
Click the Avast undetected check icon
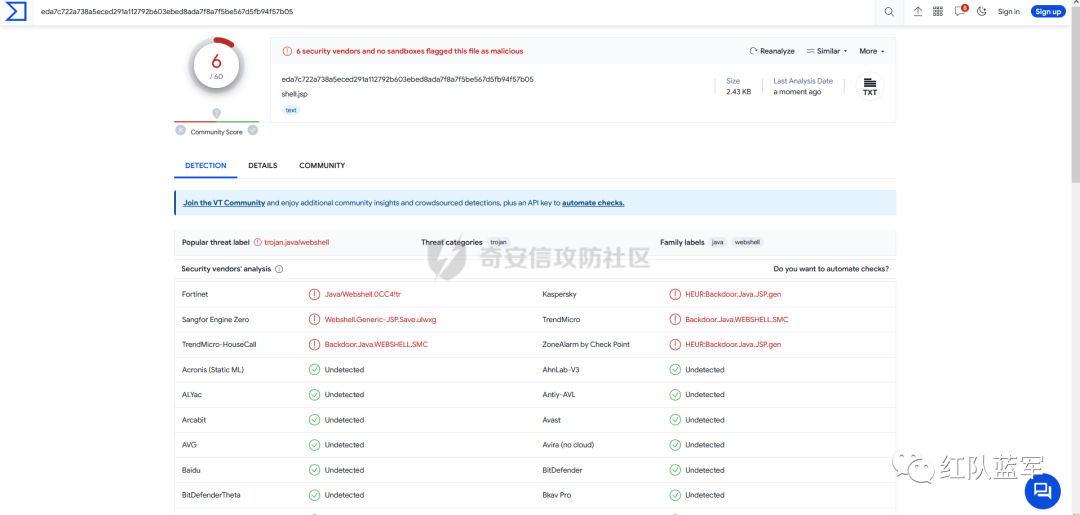tap(675, 420)
